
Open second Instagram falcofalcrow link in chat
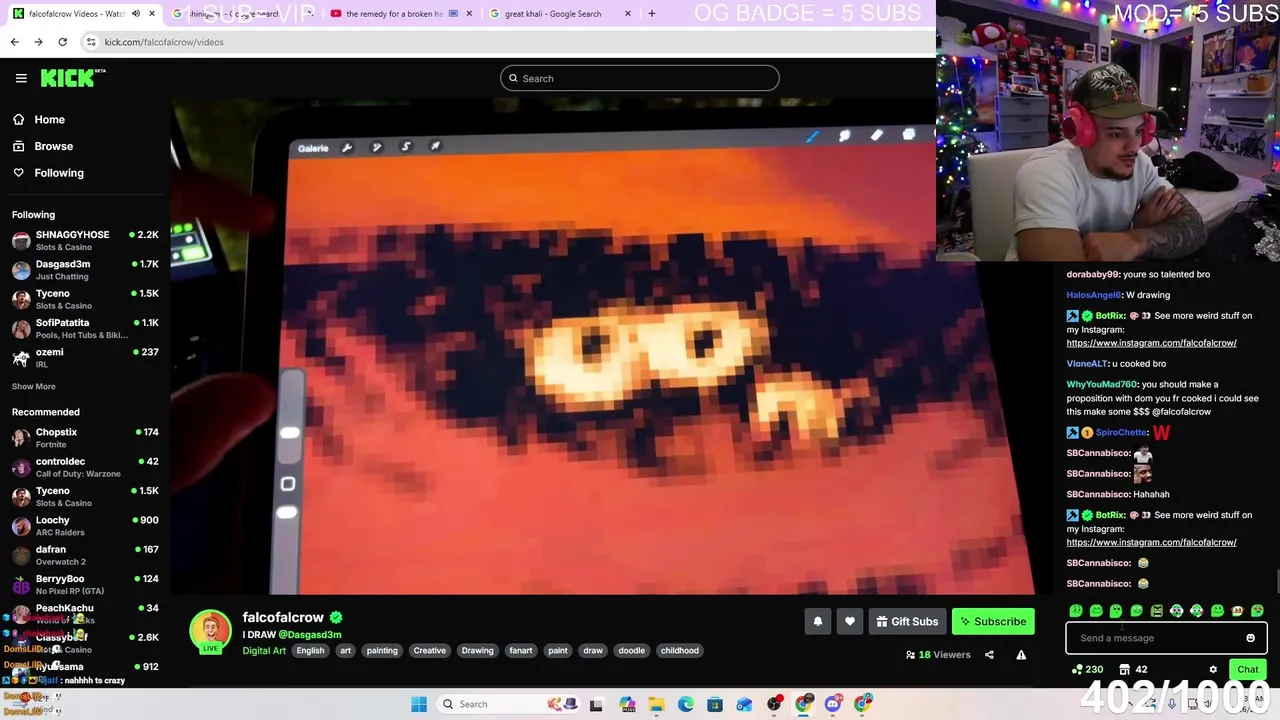[1151, 542]
